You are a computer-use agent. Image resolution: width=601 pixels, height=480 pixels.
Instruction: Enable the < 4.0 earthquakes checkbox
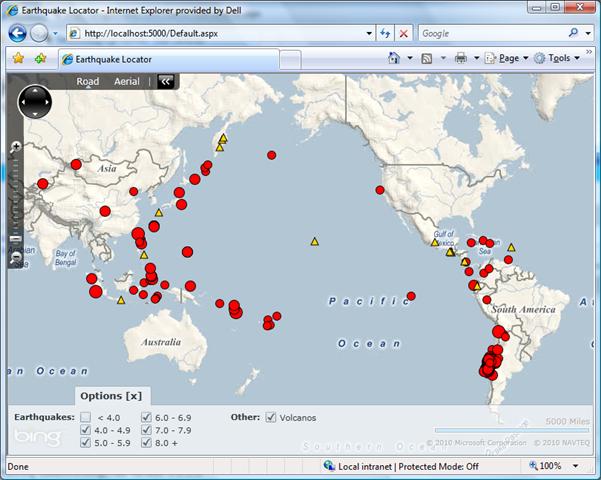[85, 417]
